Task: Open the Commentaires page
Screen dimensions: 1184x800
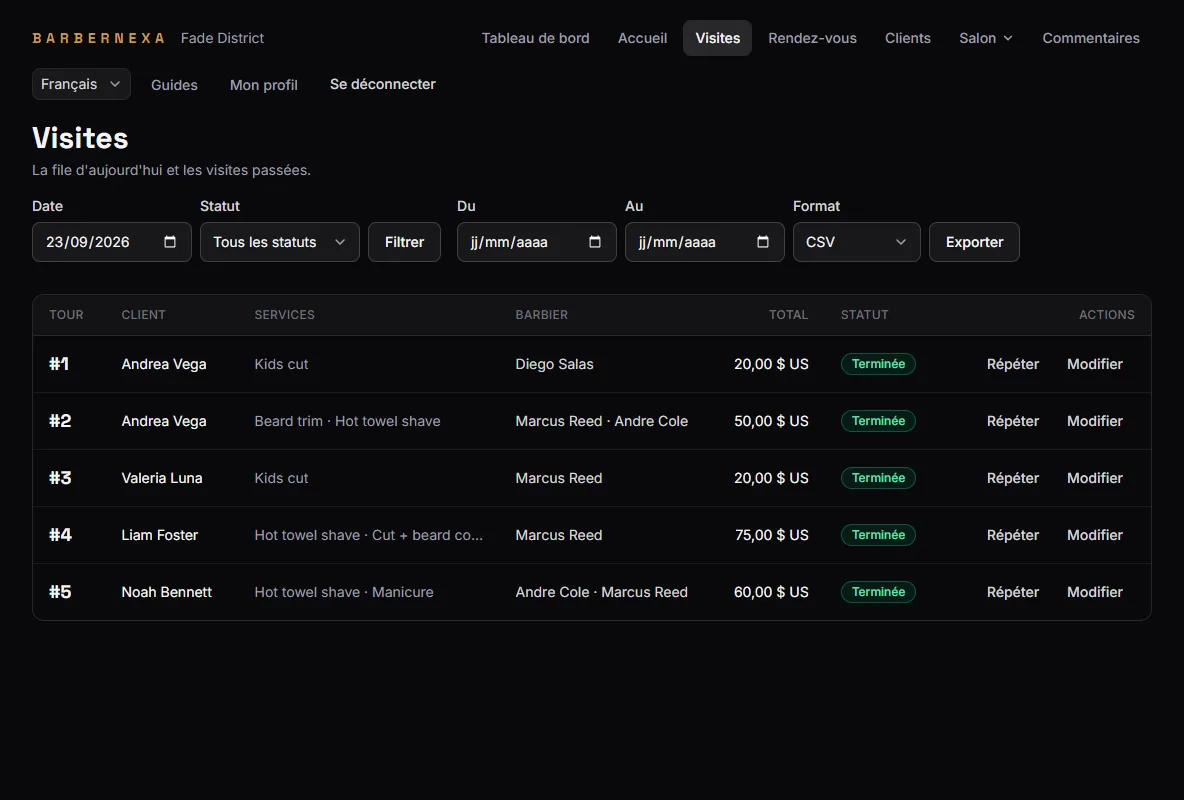Action: [x=1091, y=38]
